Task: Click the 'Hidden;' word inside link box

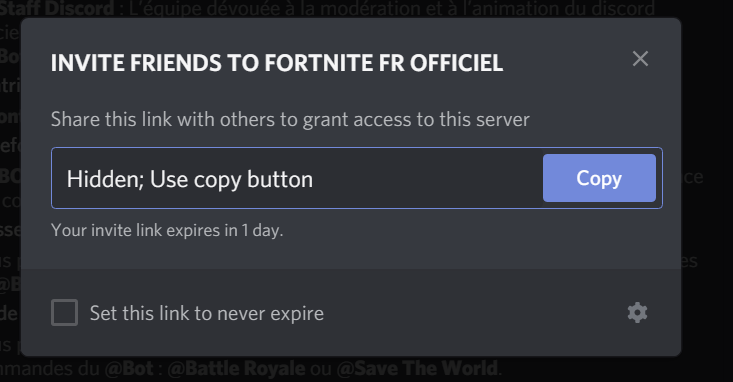Action: 105,179
